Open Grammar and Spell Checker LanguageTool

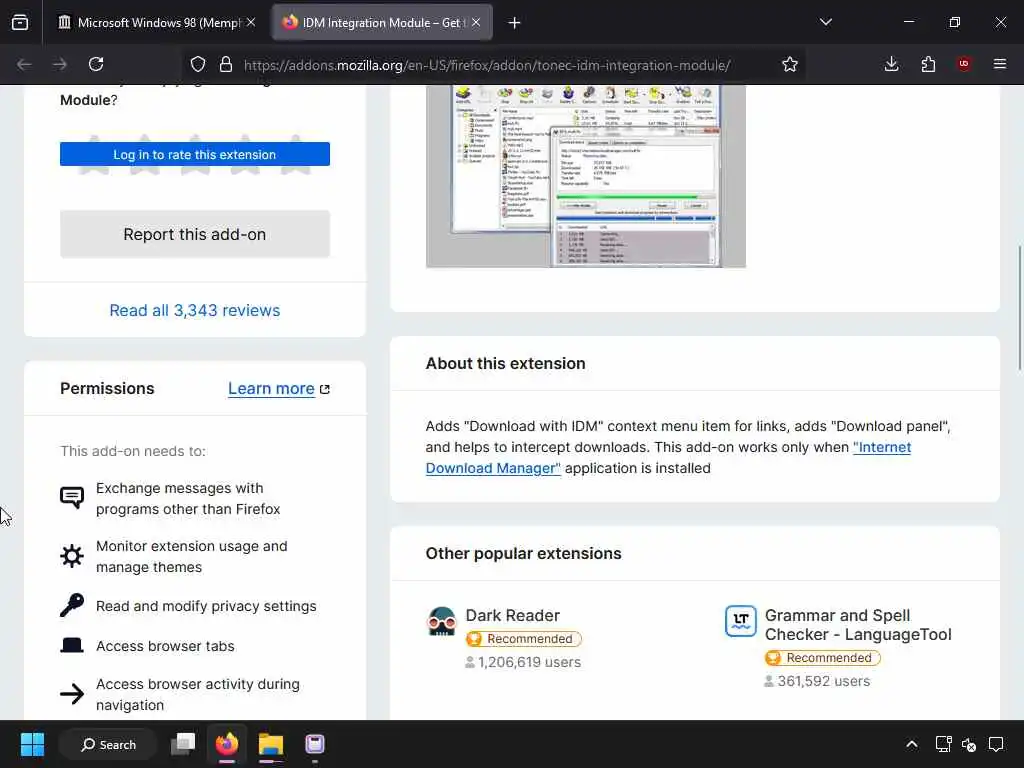point(857,625)
